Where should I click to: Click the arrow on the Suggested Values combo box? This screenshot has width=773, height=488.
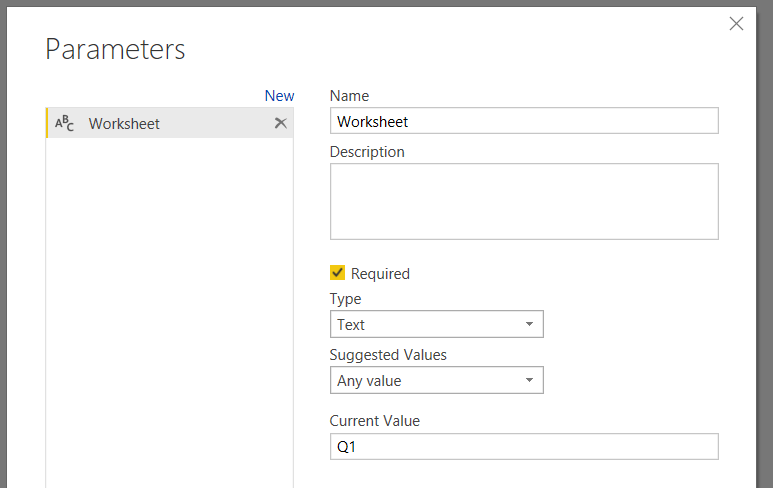click(529, 381)
